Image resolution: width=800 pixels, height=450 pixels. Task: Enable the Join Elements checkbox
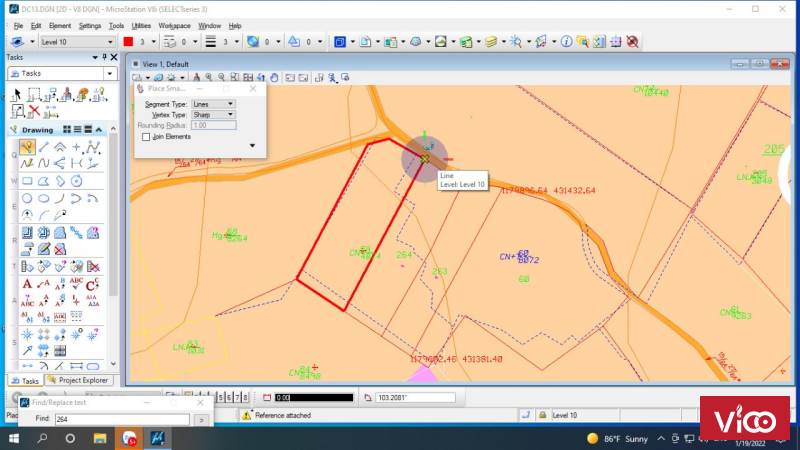[x=146, y=137]
